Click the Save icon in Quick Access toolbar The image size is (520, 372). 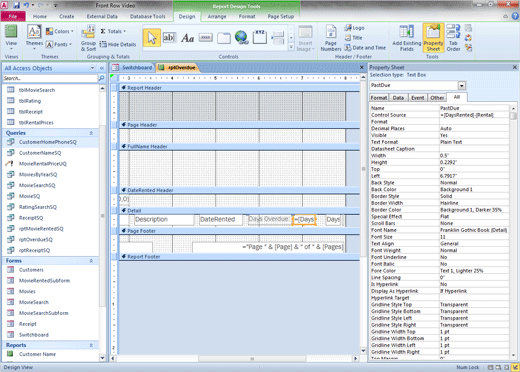(16, 5)
